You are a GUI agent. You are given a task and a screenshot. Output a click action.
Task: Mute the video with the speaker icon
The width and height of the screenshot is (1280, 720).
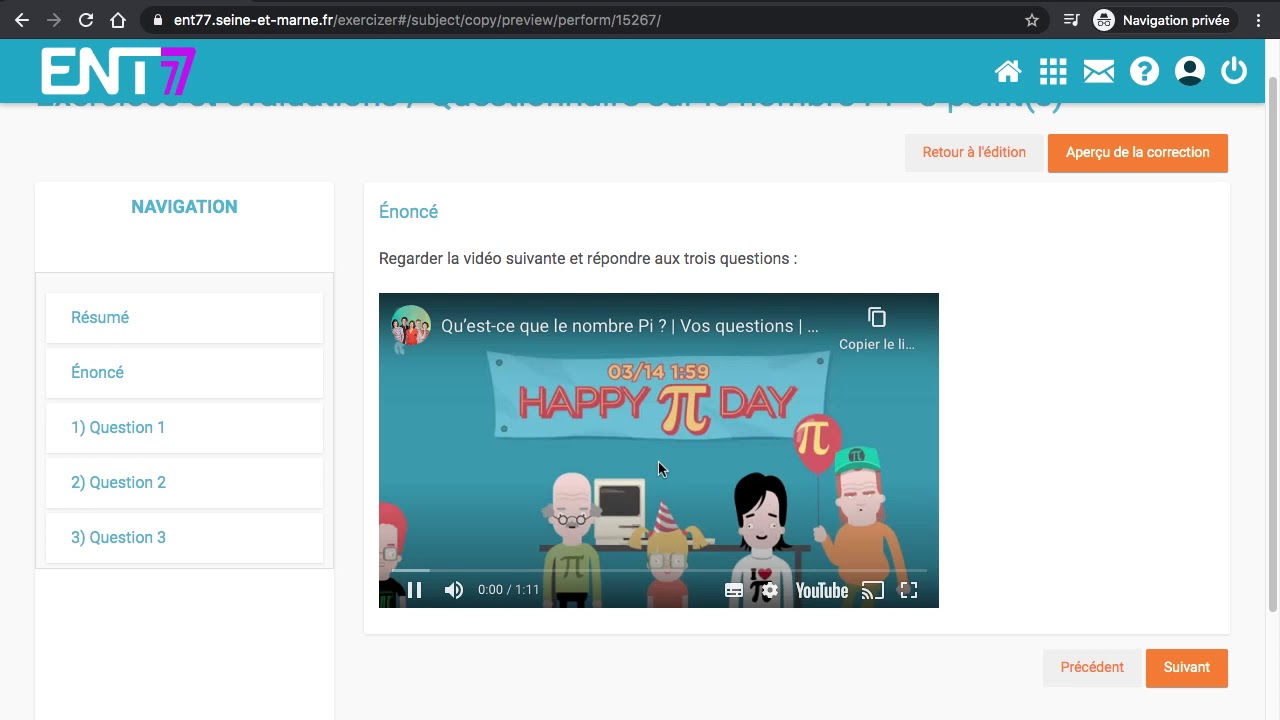tap(454, 590)
